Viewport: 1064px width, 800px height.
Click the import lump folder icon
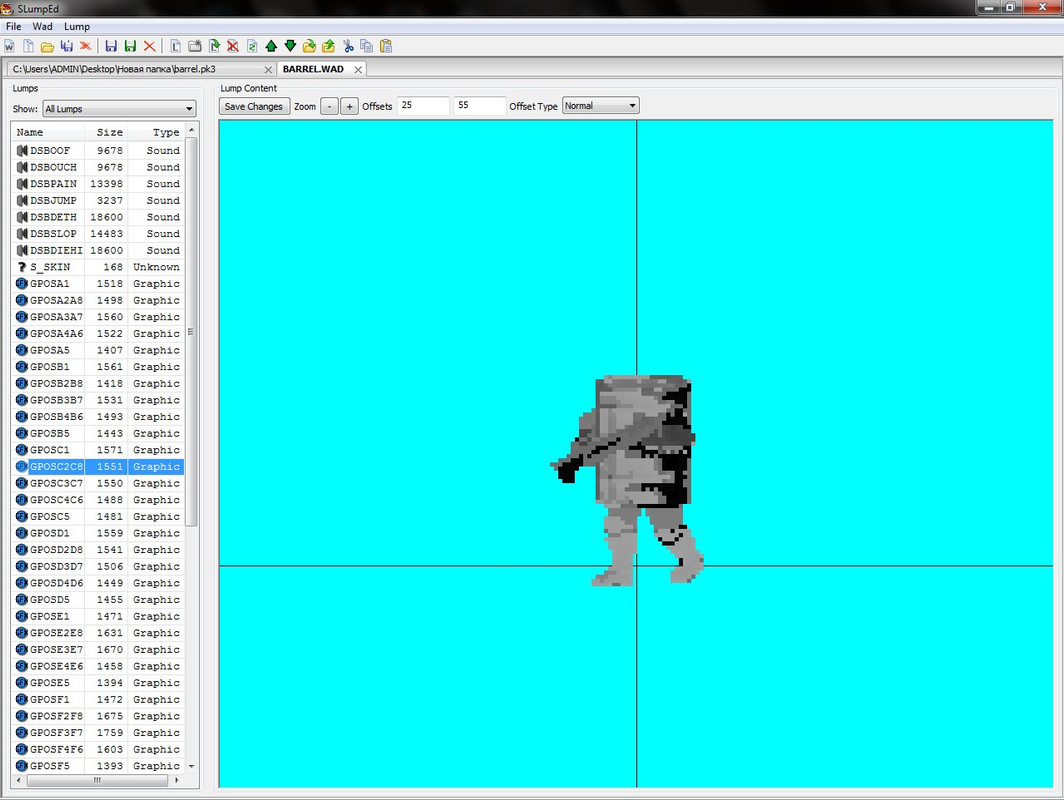(x=309, y=46)
